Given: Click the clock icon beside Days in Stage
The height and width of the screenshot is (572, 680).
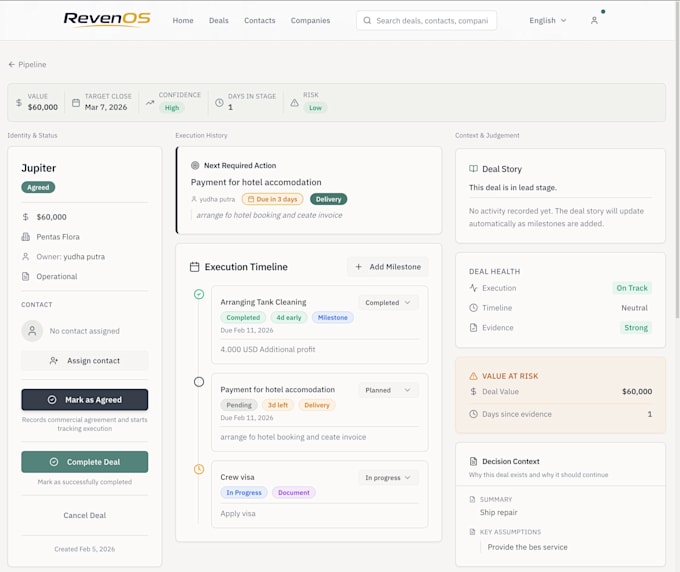Looking at the screenshot, I should click(x=219, y=102).
